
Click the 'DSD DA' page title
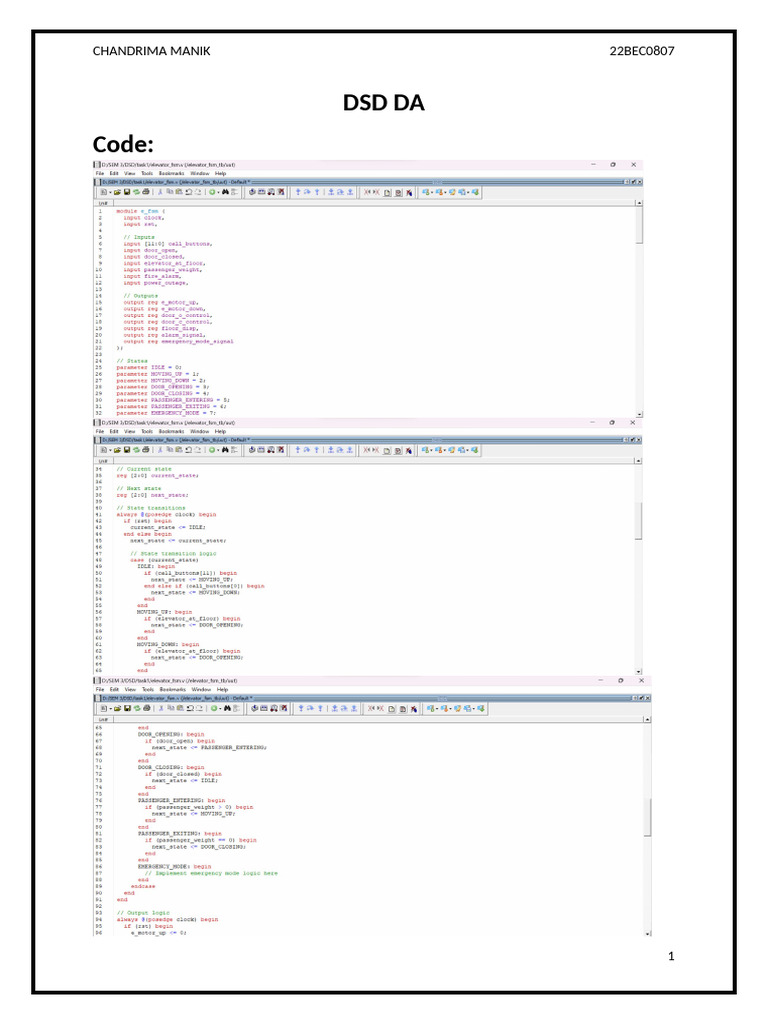383,103
